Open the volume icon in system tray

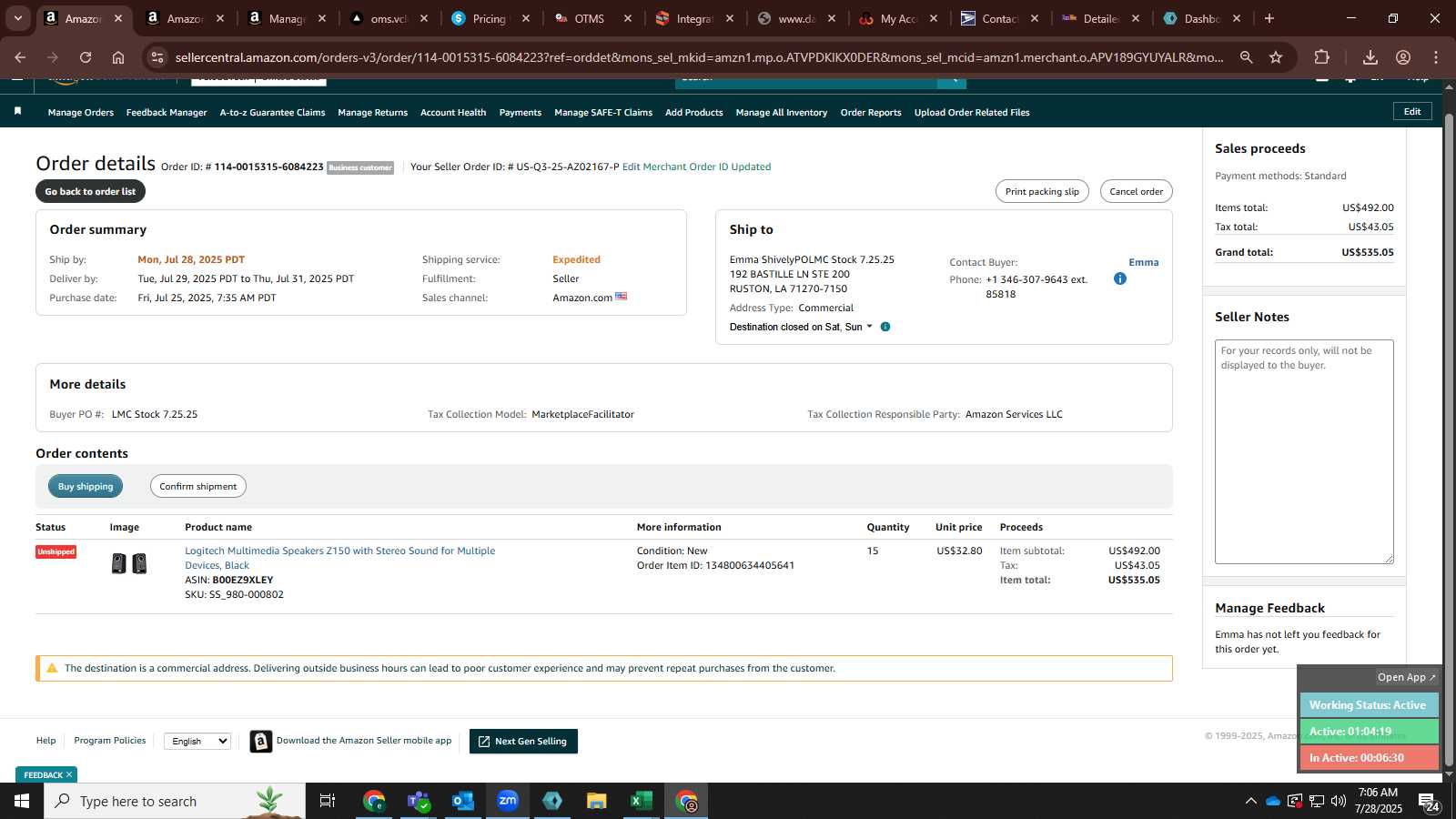[x=1339, y=801]
